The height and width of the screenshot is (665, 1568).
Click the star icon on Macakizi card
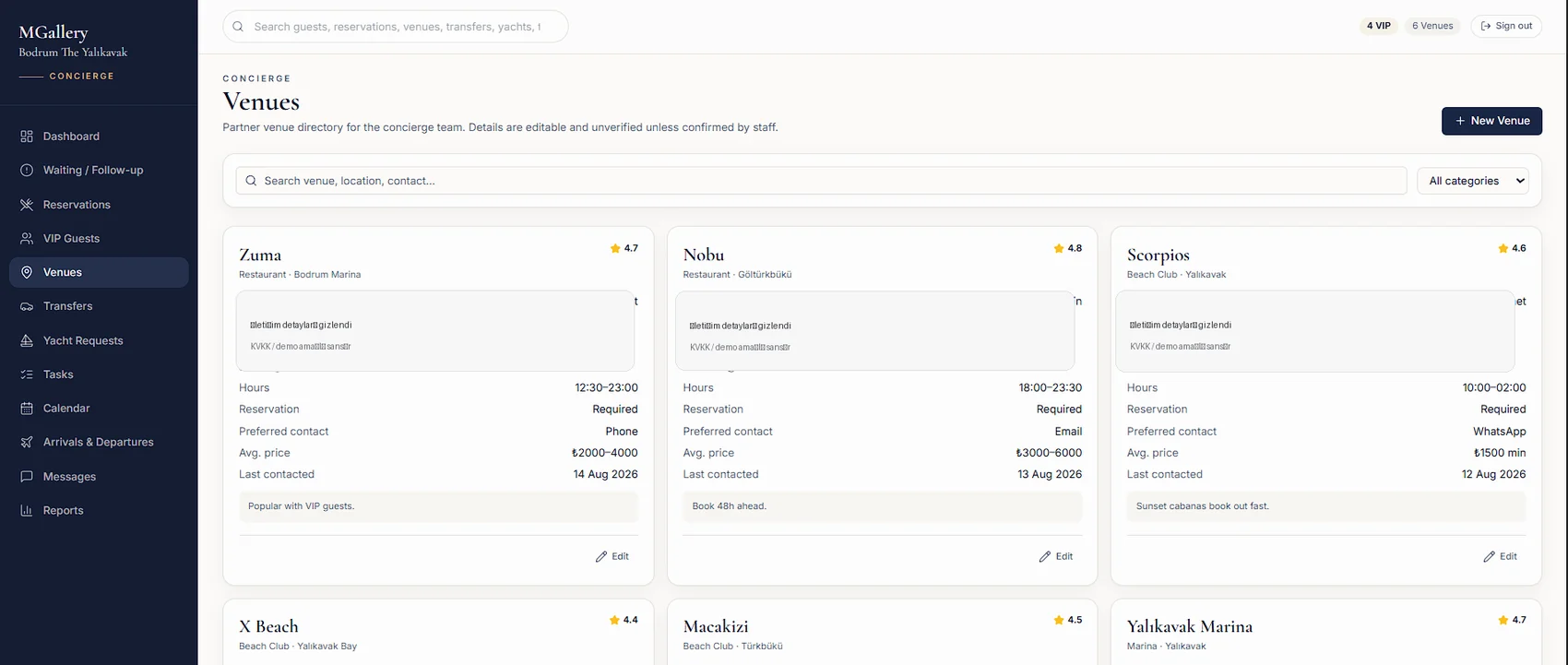(1059, 620)
